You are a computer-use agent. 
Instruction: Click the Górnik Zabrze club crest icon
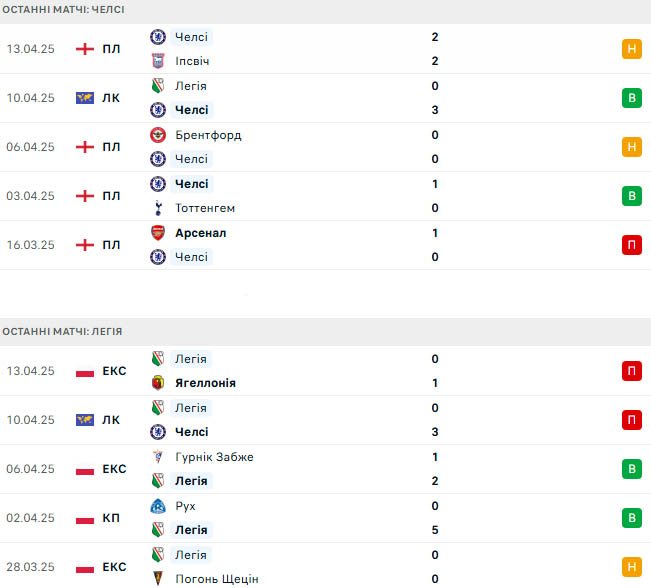point(158,457)
